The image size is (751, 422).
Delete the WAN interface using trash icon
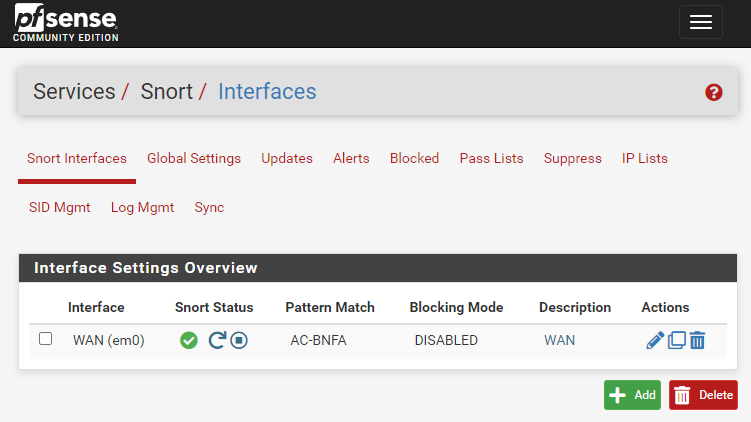[697, 340]
